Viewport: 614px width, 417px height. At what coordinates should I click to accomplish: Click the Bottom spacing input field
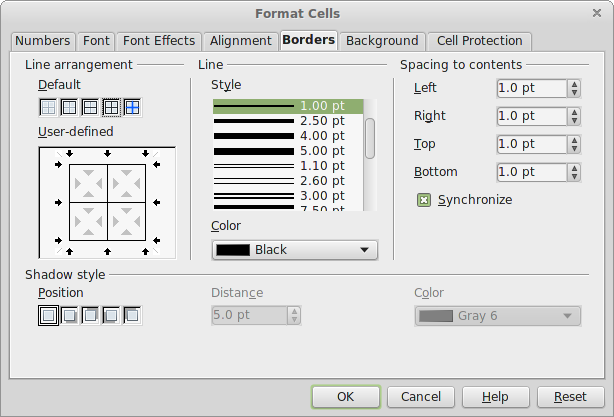point(530,172)
